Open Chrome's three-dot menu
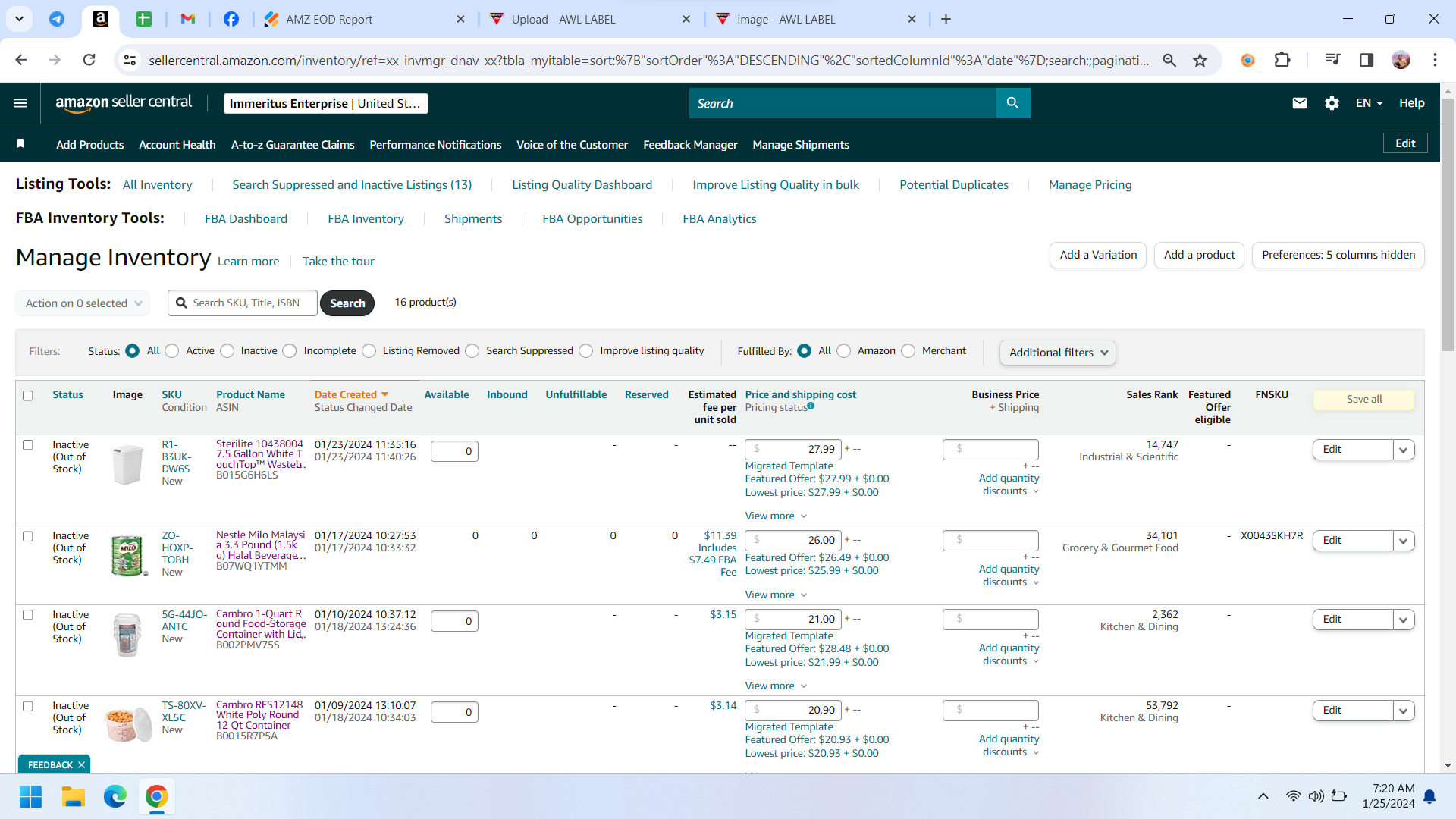Viewport: 1456px width, 819px height. coord(1435,60)
